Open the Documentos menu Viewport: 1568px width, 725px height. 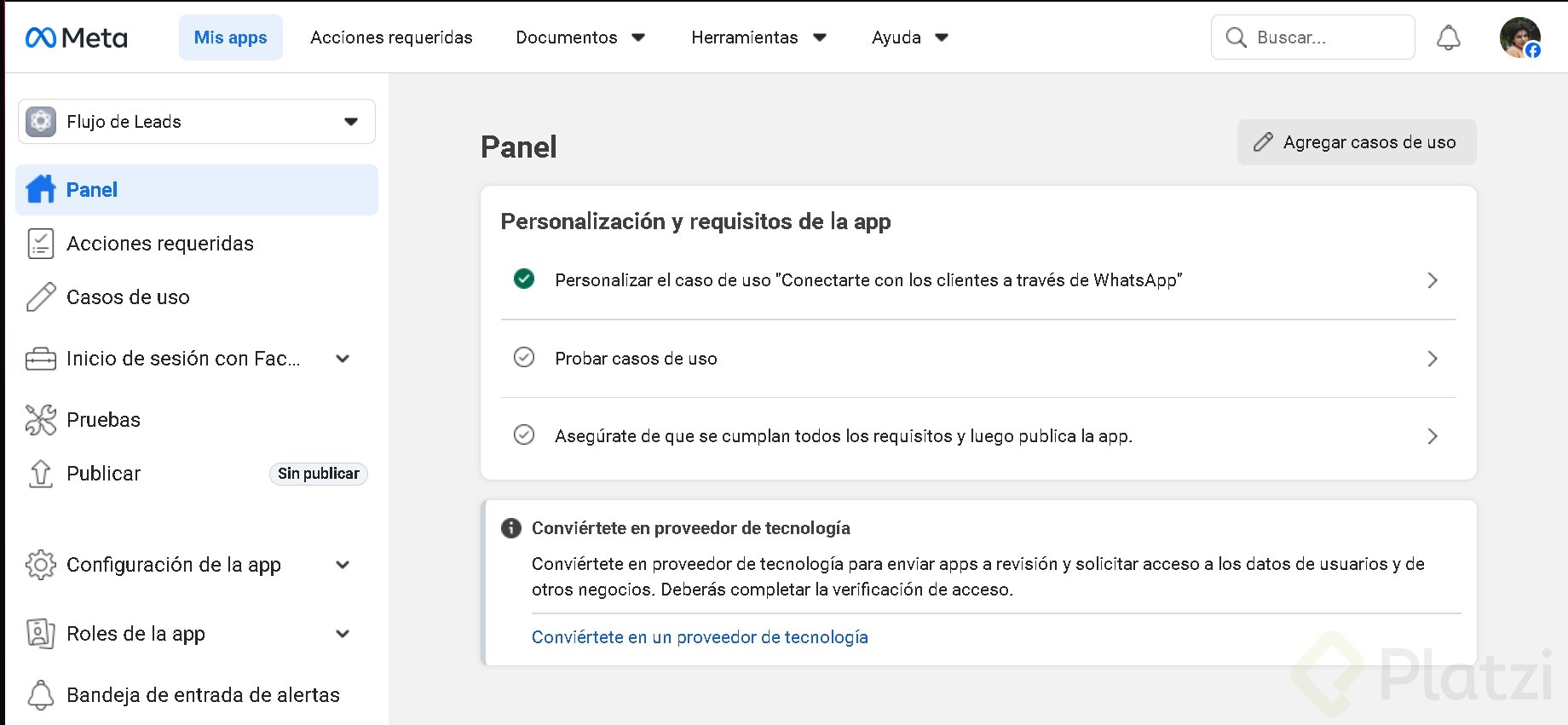[x=580, y=37]
